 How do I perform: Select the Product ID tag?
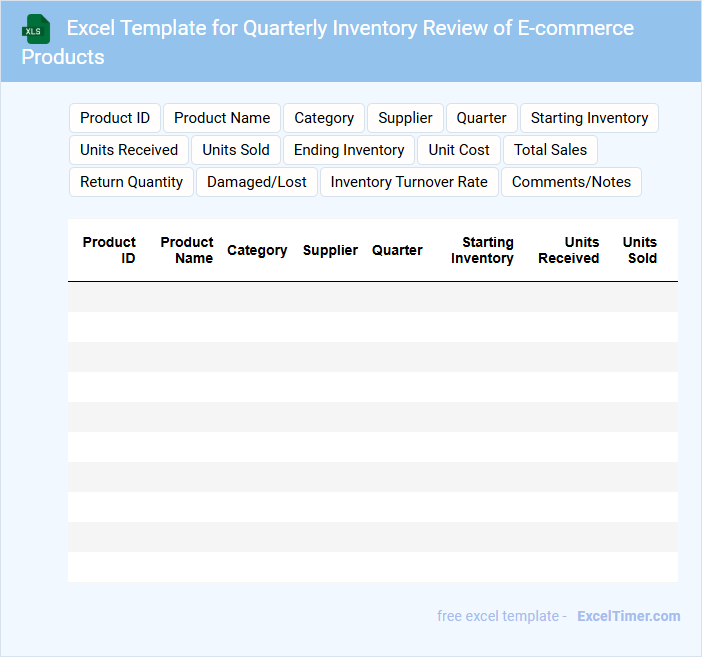pyautogui.click(x=115, y=118)
